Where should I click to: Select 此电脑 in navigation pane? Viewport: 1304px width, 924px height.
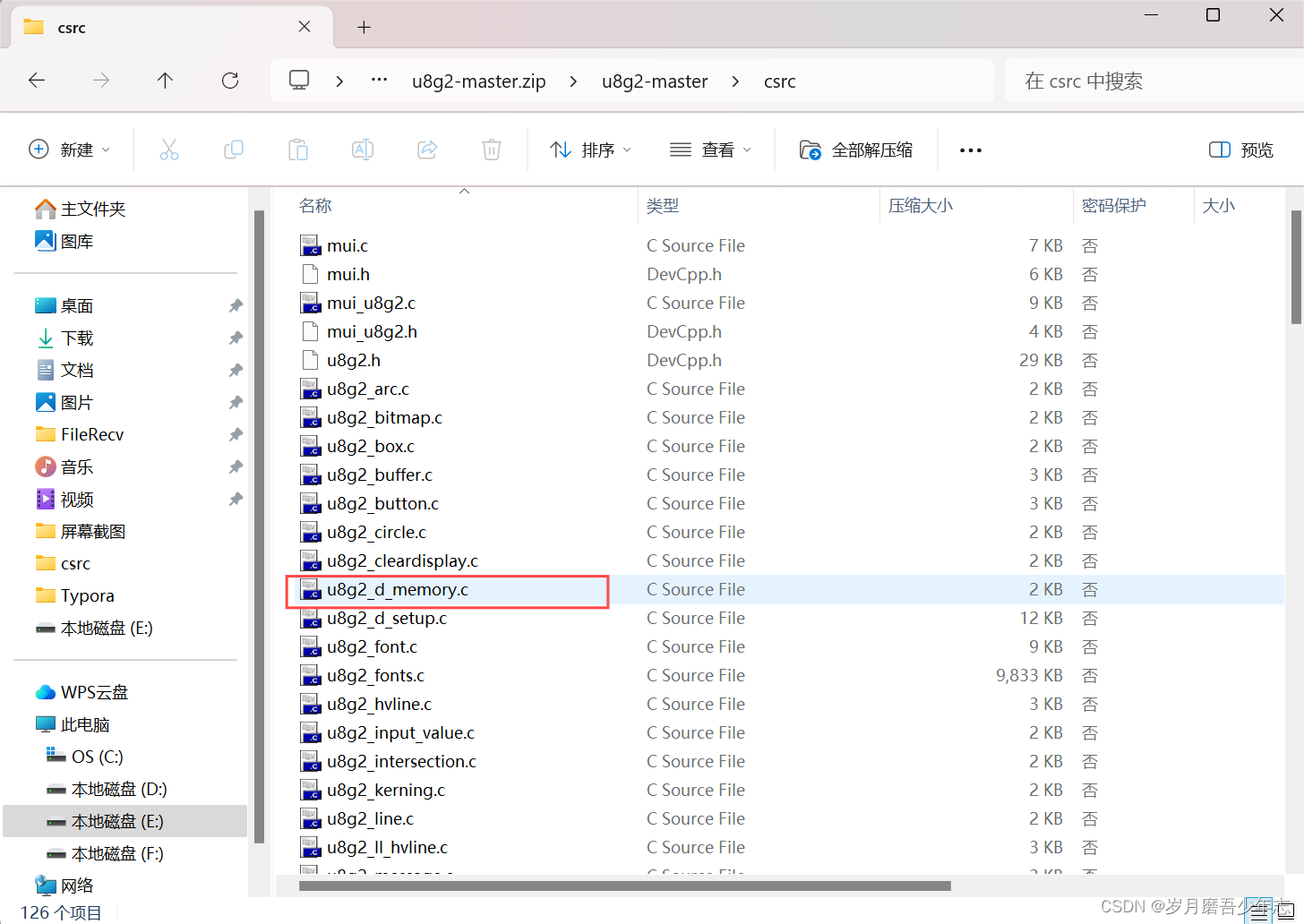72,724
